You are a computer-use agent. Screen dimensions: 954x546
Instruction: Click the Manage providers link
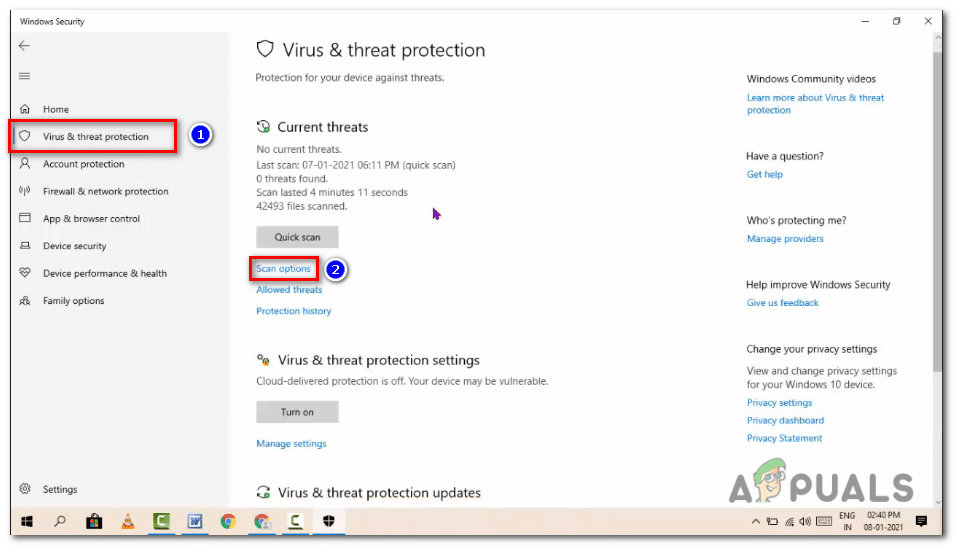click(785, 239)
